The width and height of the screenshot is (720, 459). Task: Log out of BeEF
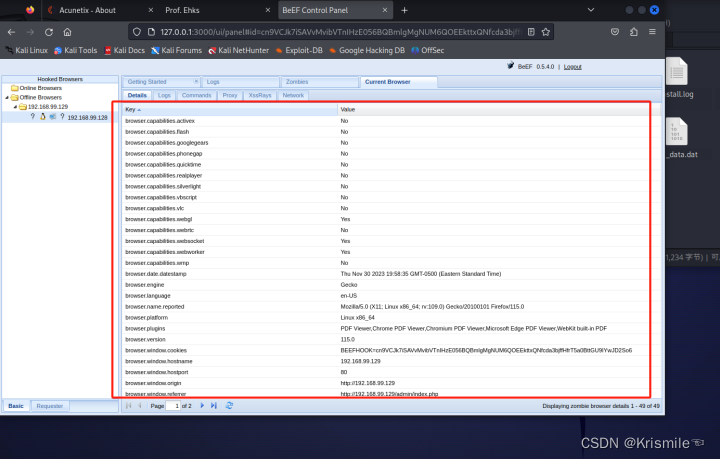tap(573, 67)
